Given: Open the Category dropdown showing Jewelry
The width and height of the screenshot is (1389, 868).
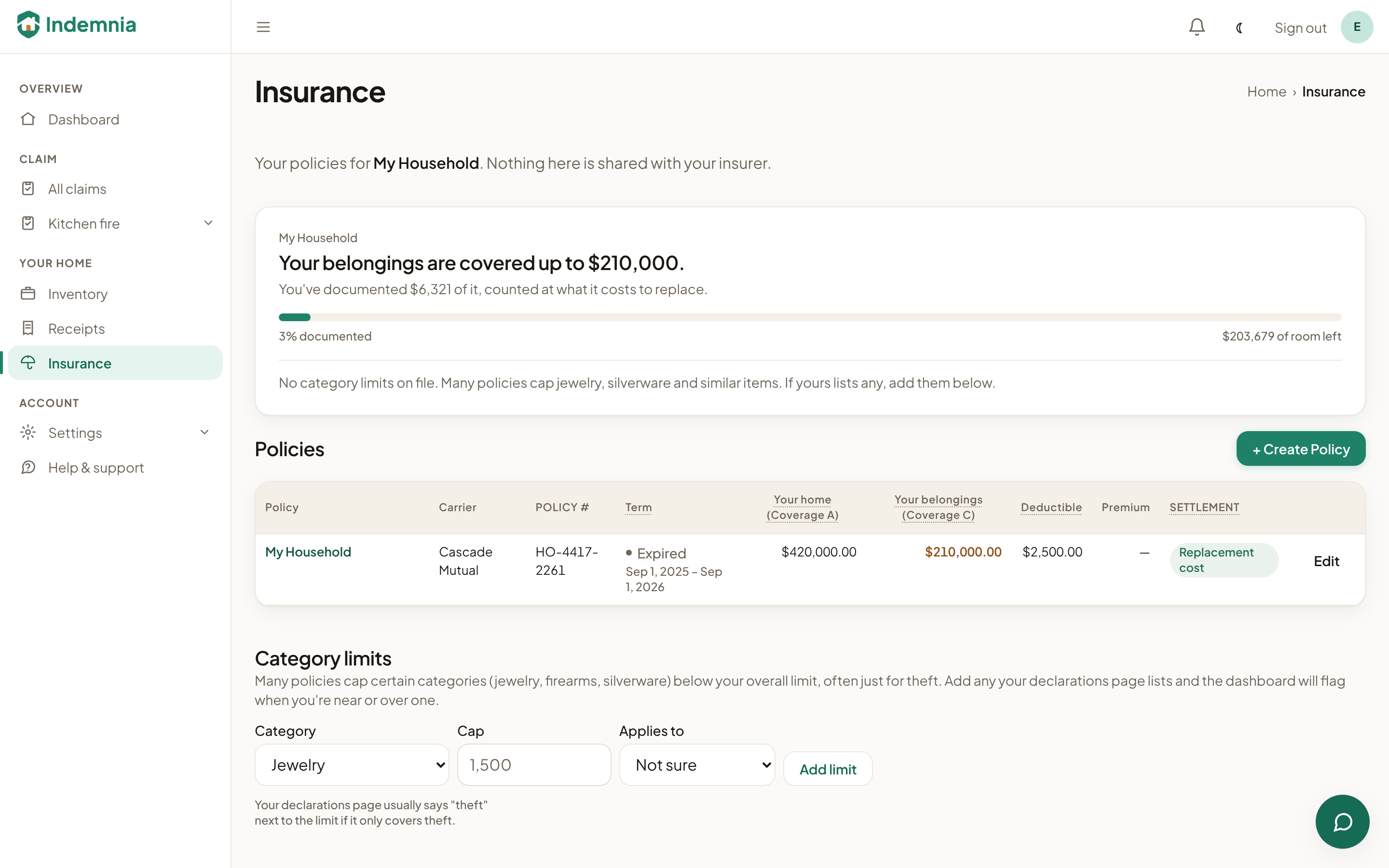Looking at the screenshot, I should pos(352,765).
